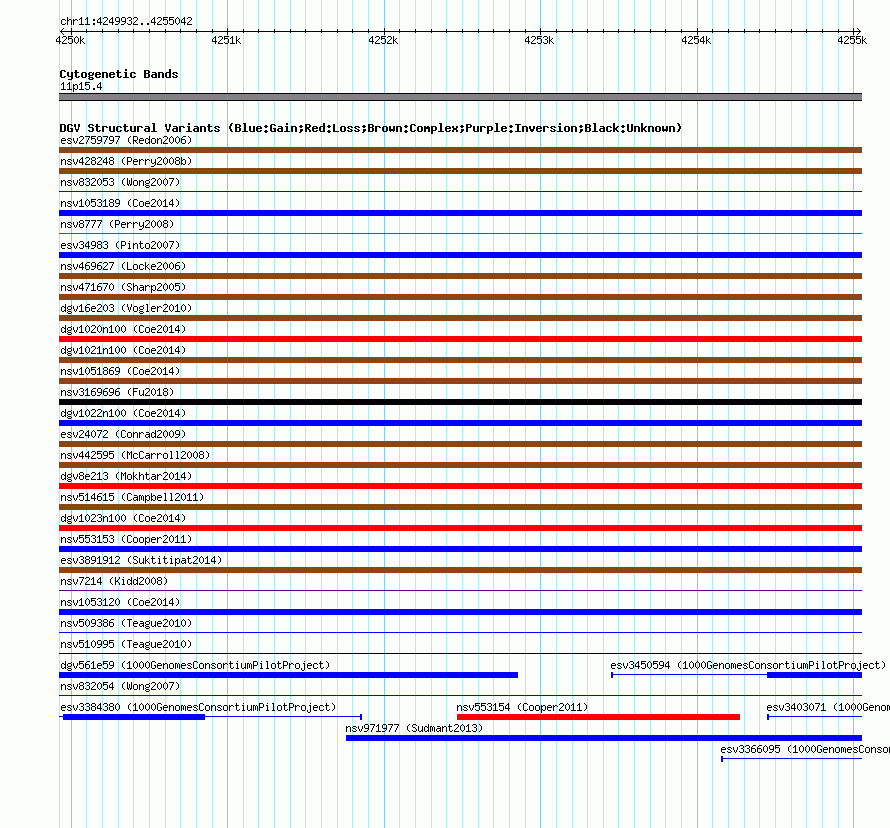The image size is (890, 828).
Task: Open the nsv514615 (Campbell2011) label
Action: click(132, 497)
